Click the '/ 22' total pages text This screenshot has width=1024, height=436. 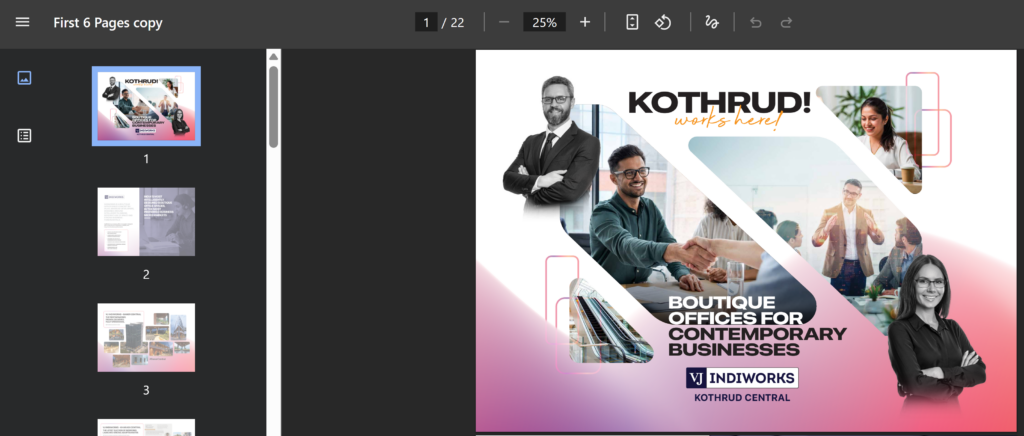[453, 23]
